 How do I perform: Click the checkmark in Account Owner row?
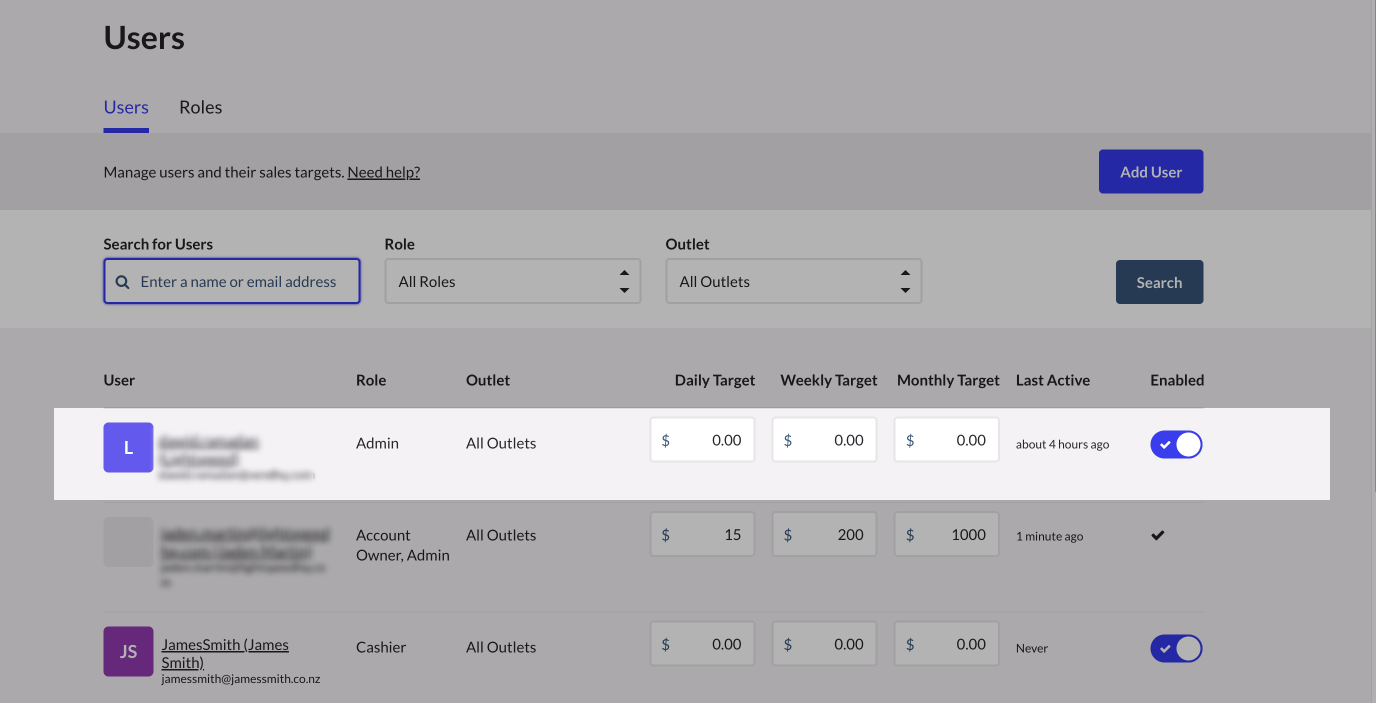[1157, 535]
